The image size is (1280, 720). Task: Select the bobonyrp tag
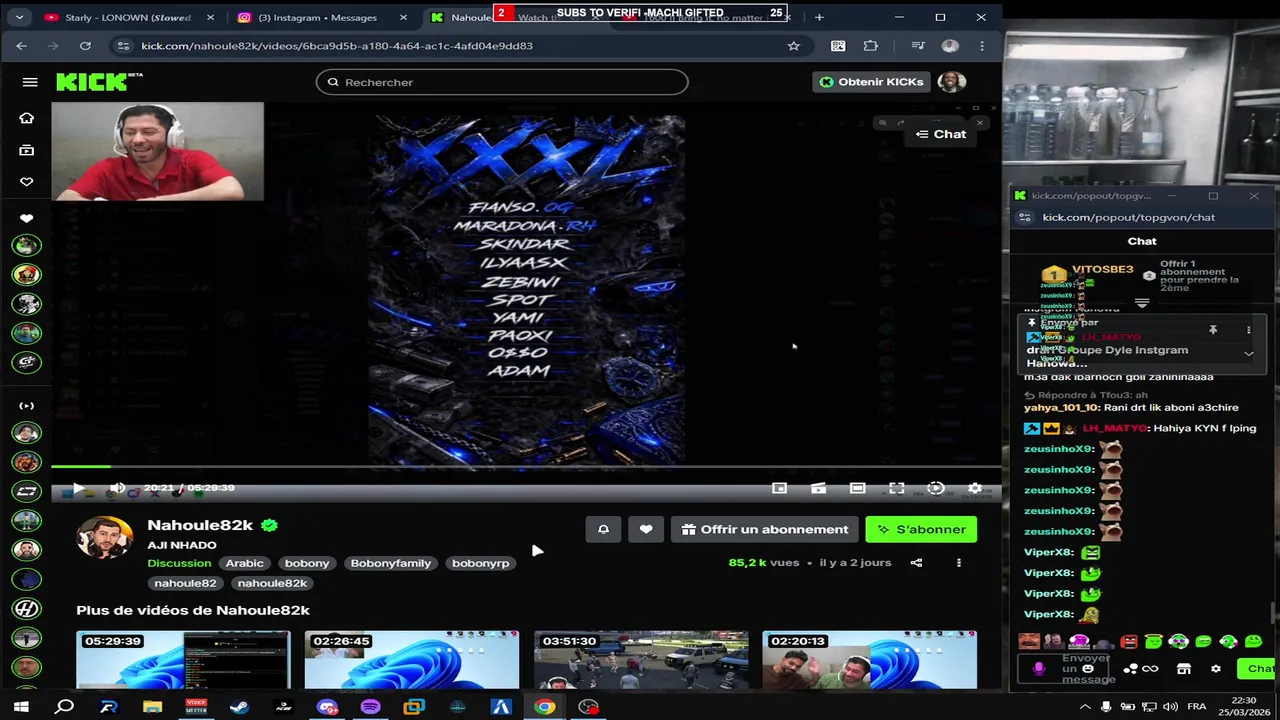pos(480,563)
